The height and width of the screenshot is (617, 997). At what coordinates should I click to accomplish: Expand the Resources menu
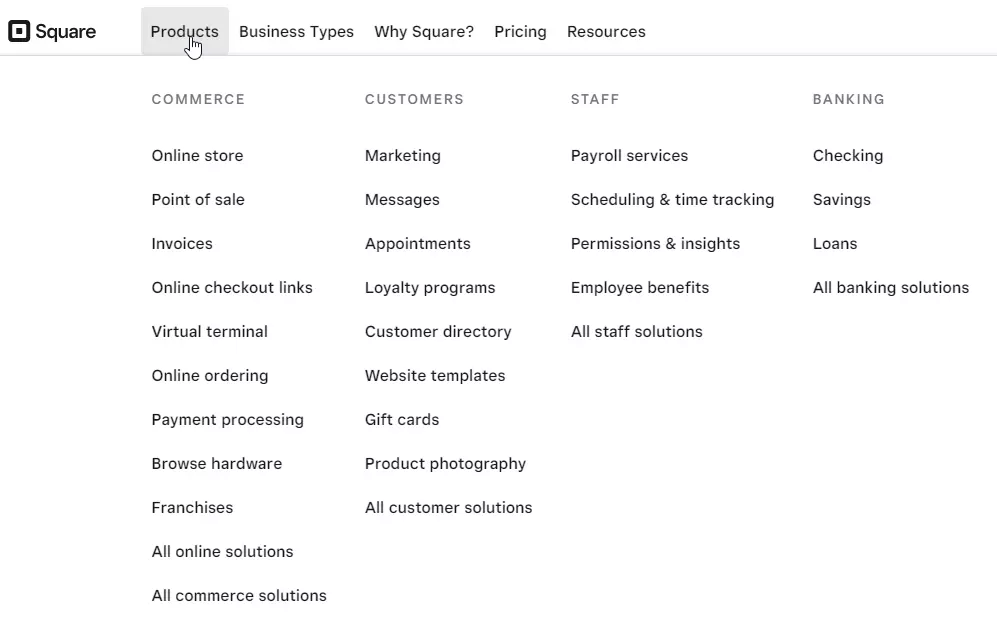[x=606, y=31]
